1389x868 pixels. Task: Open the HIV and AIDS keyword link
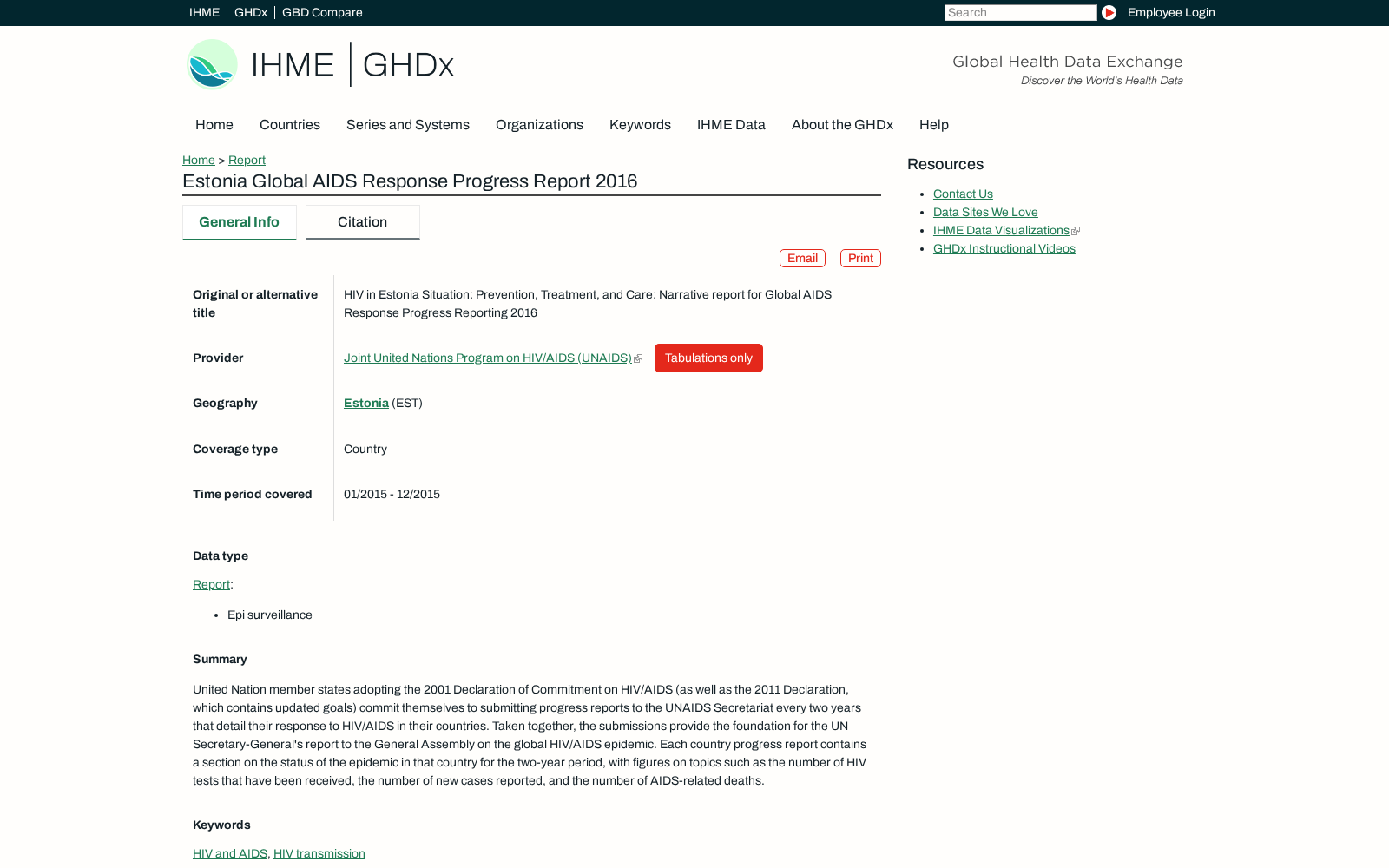230,854
